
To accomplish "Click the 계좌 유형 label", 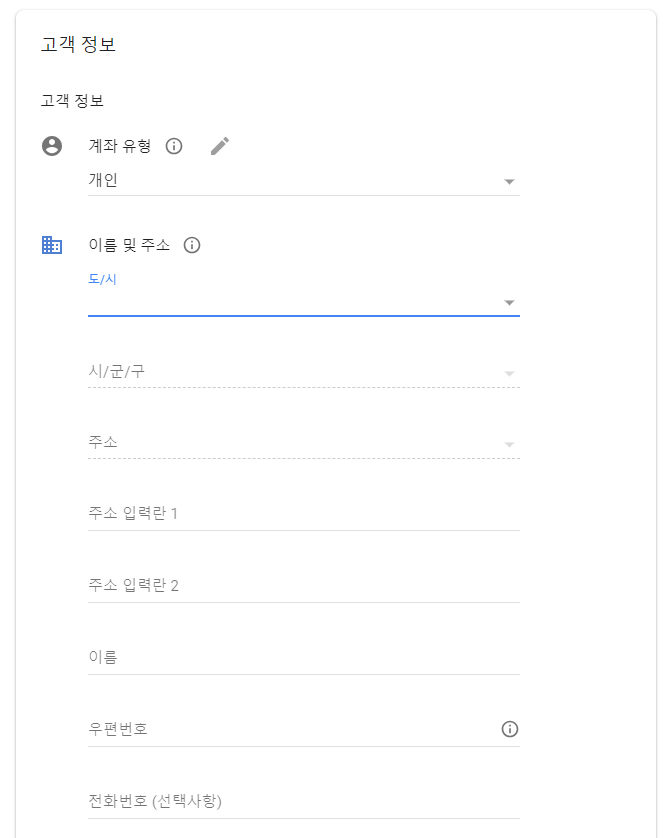I will (120, 146).
